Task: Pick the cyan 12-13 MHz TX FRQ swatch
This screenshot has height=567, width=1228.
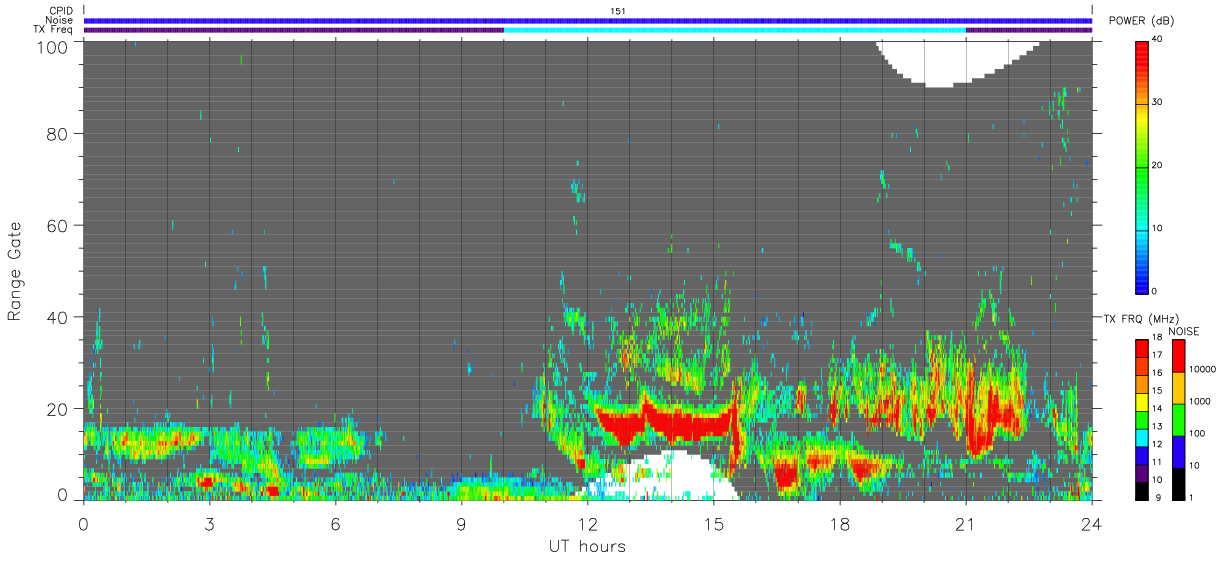Action: (x=1142, y=437)
